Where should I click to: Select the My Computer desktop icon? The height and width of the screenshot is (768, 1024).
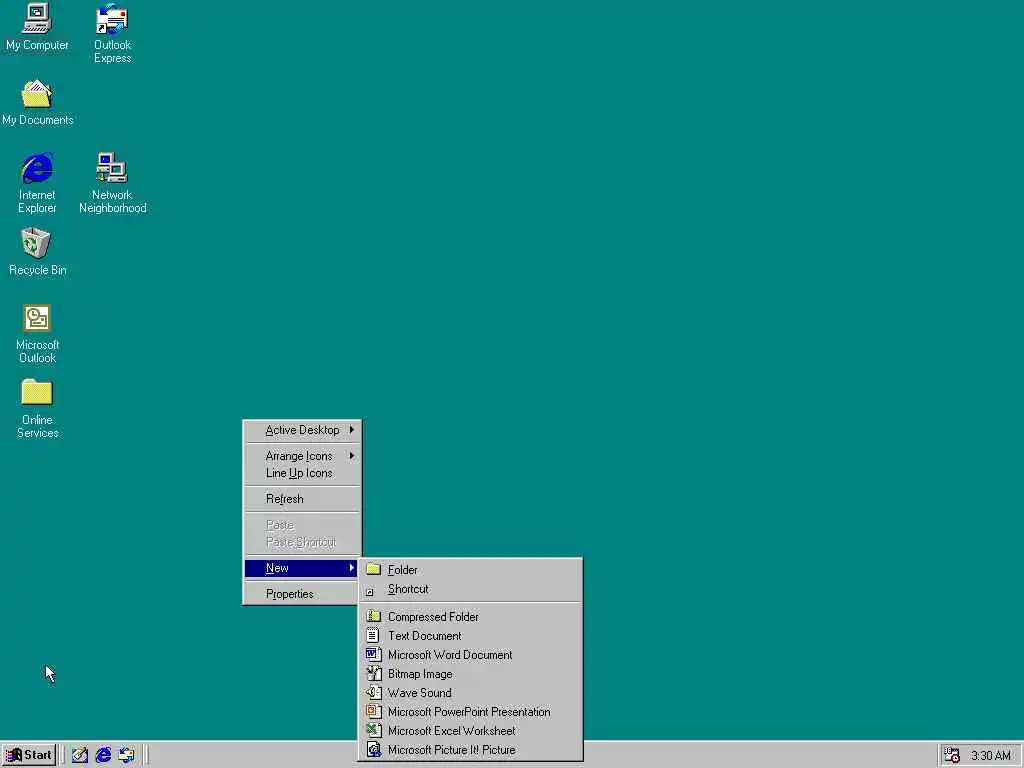pos(37,27)
